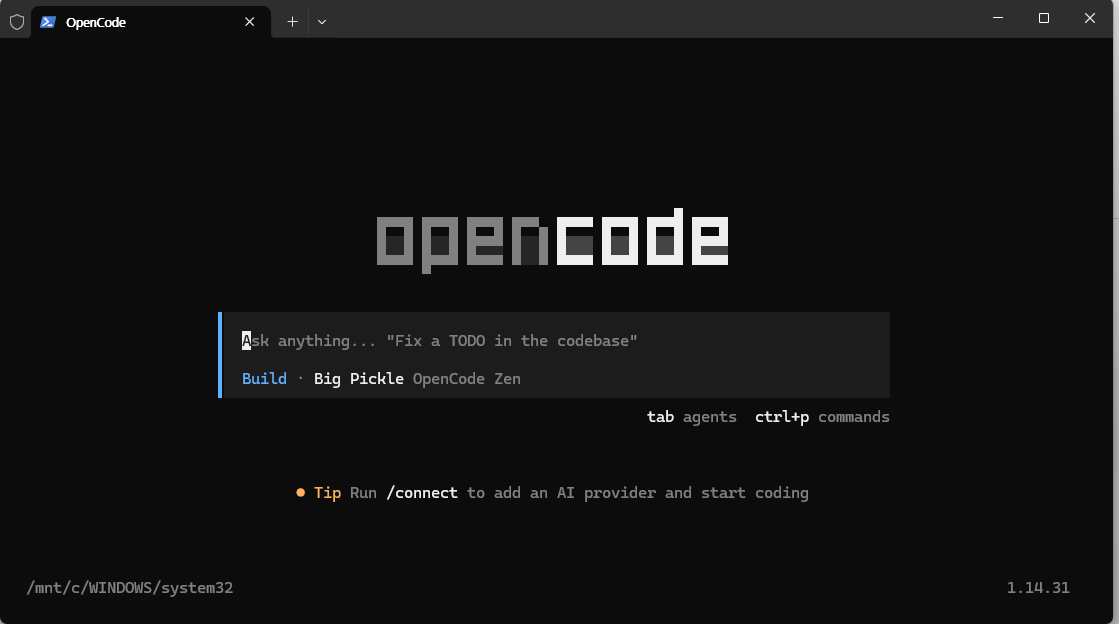The image size is (1119, 624).
Task: Close the OpenCode tab
Action: tap(250, 22)
